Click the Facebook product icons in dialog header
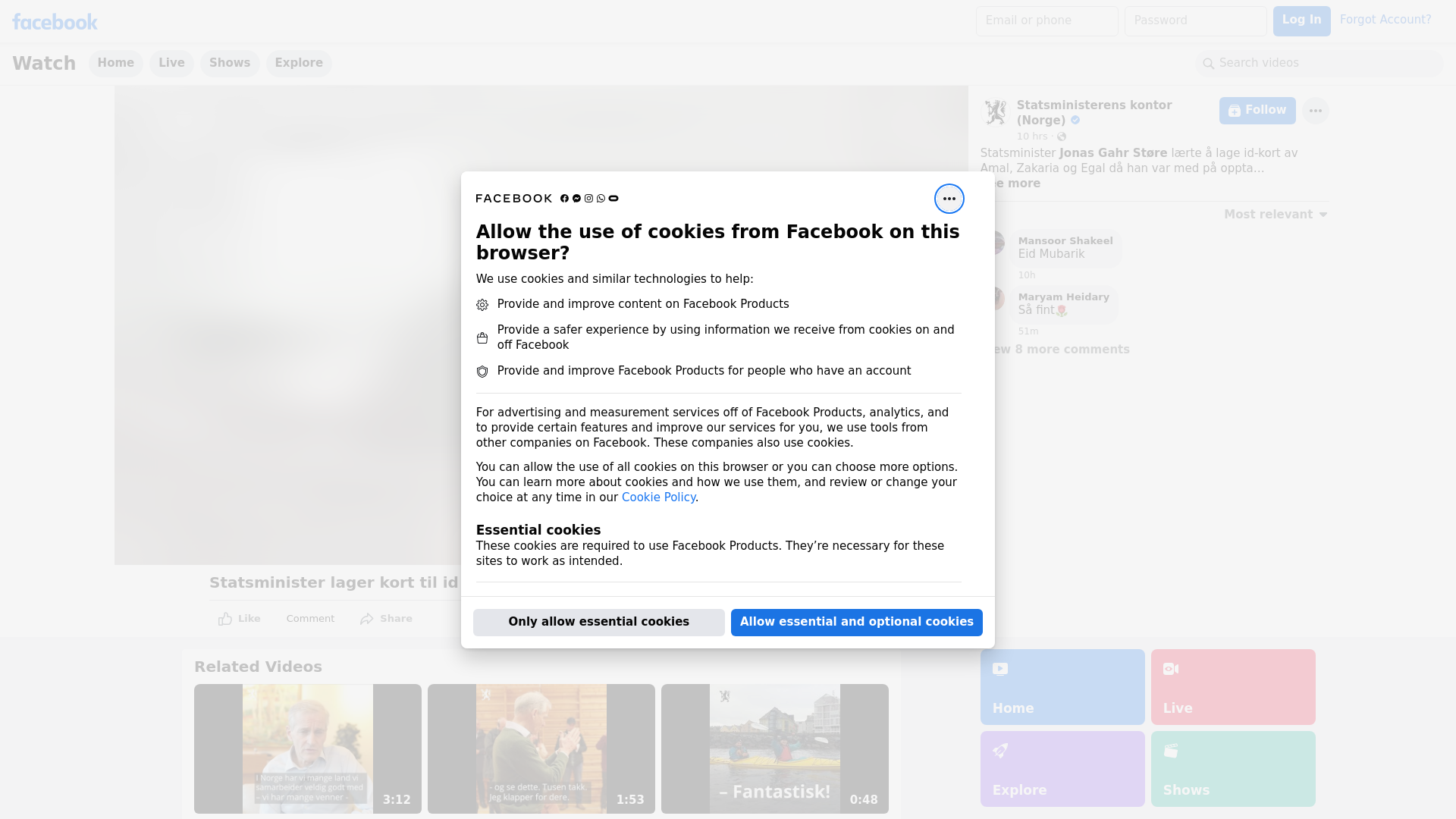 point(589,199)
